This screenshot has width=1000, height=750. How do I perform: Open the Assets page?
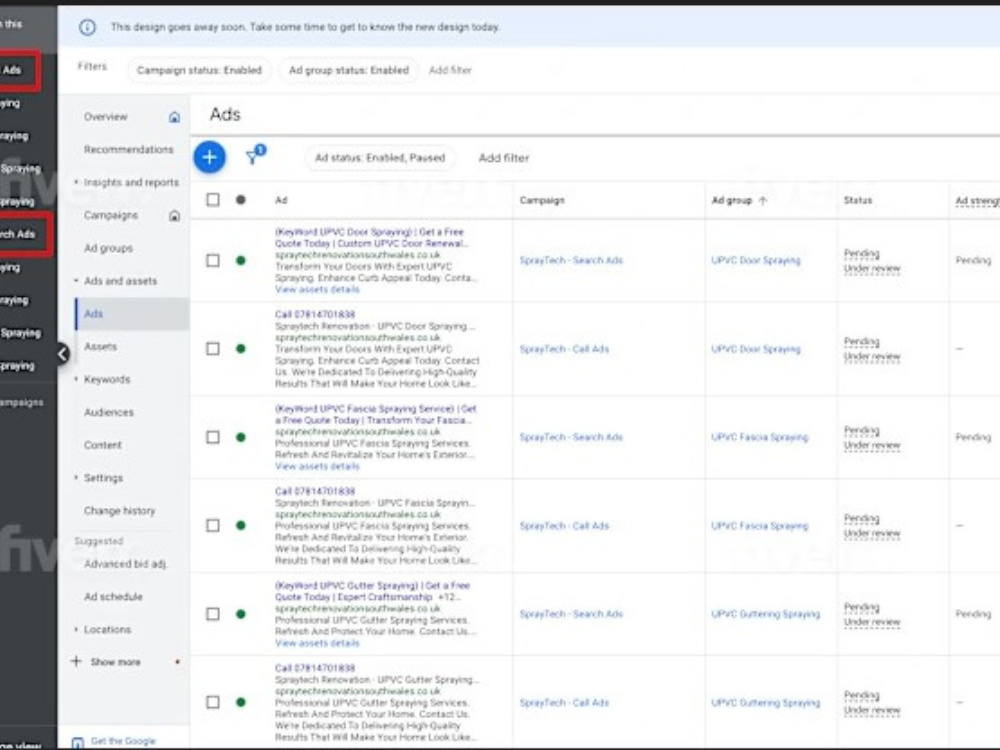click(x=101, y=346)
